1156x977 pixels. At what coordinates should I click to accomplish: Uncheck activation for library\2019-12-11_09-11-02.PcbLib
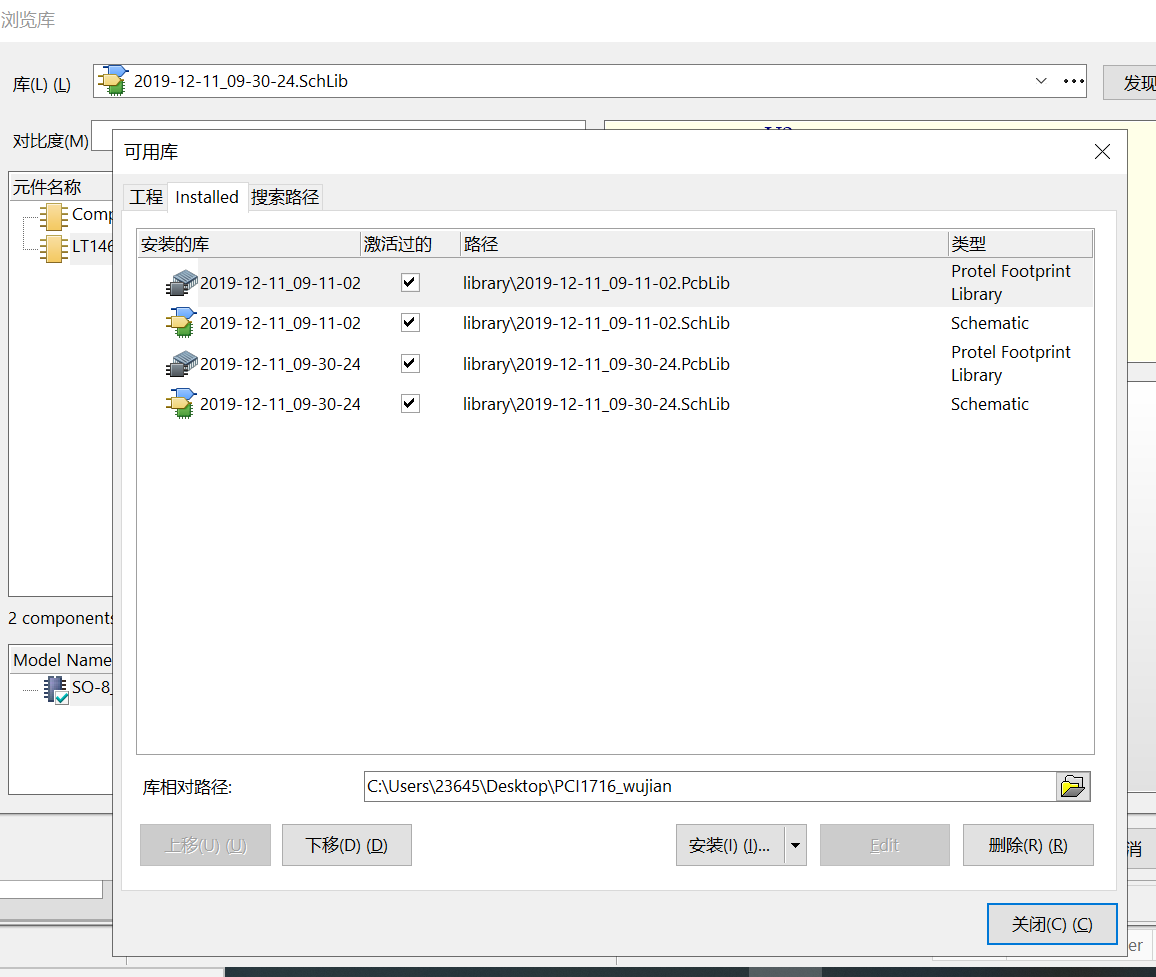[410, 282]
